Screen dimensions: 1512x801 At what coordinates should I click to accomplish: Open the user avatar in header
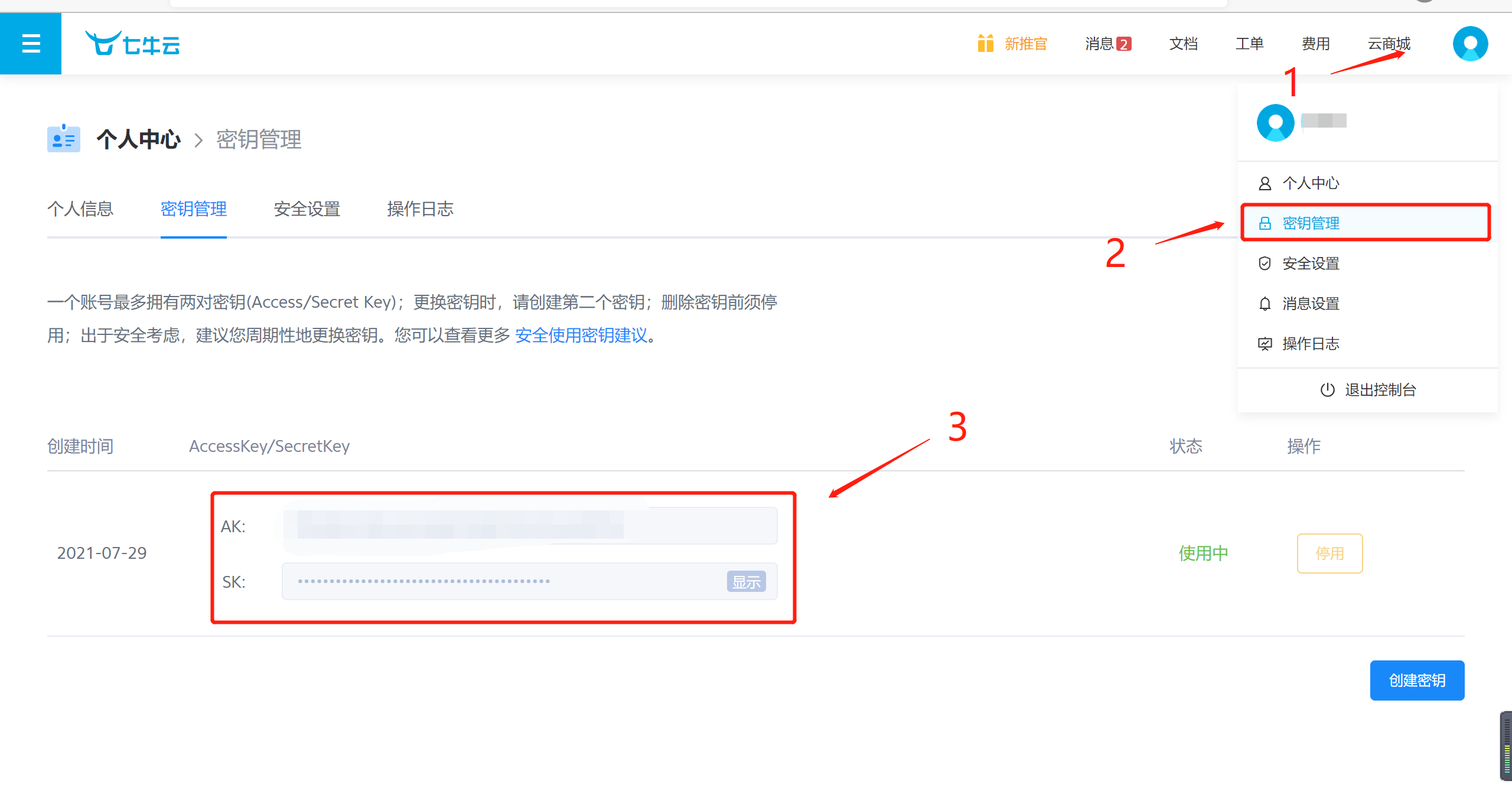(1470, 44)
